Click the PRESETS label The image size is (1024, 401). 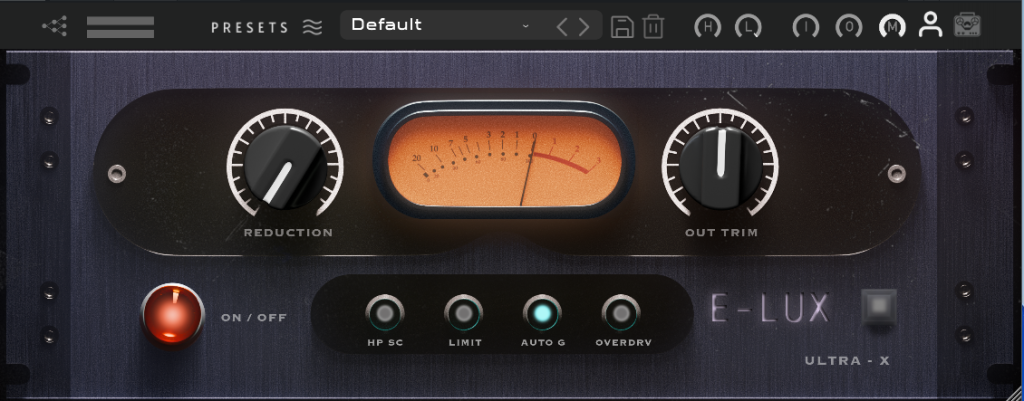249,27
